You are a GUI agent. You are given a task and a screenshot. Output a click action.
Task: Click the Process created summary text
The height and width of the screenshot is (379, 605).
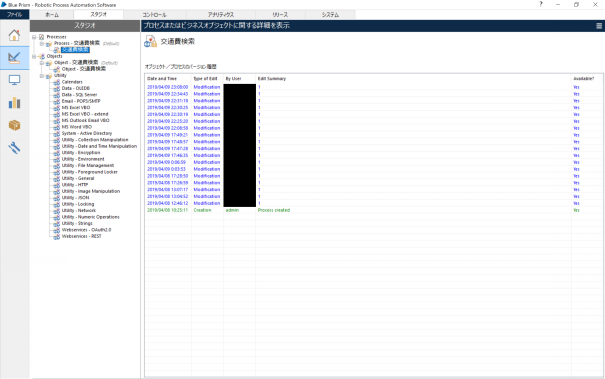coord(274,210)
